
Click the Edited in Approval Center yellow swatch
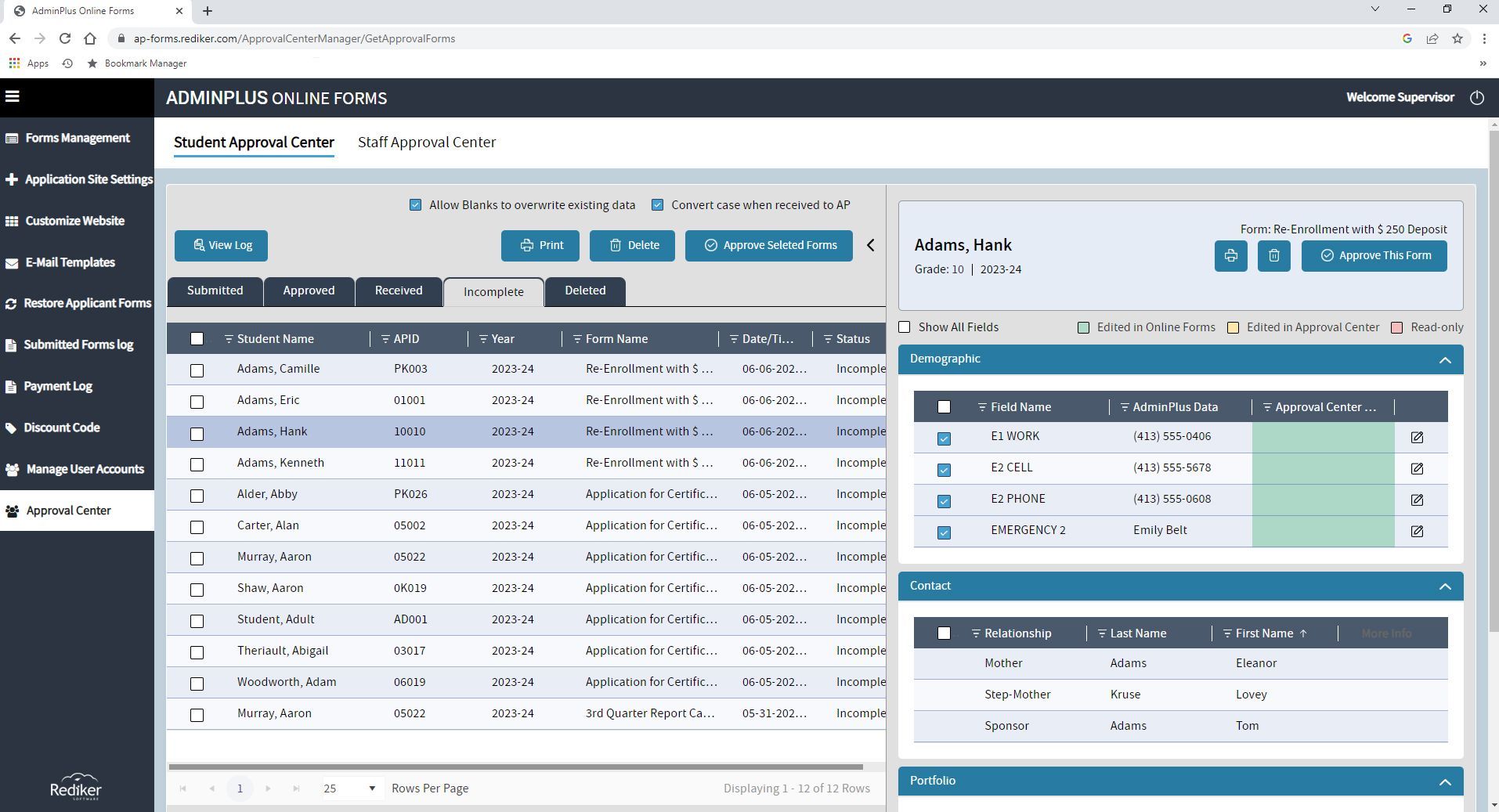click(x=1234, y=327)
